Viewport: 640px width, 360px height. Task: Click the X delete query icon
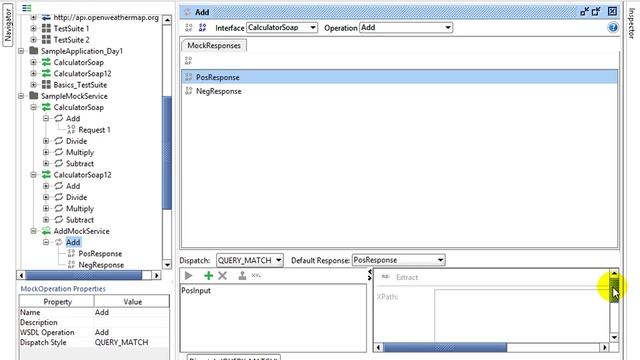point(222,276)
